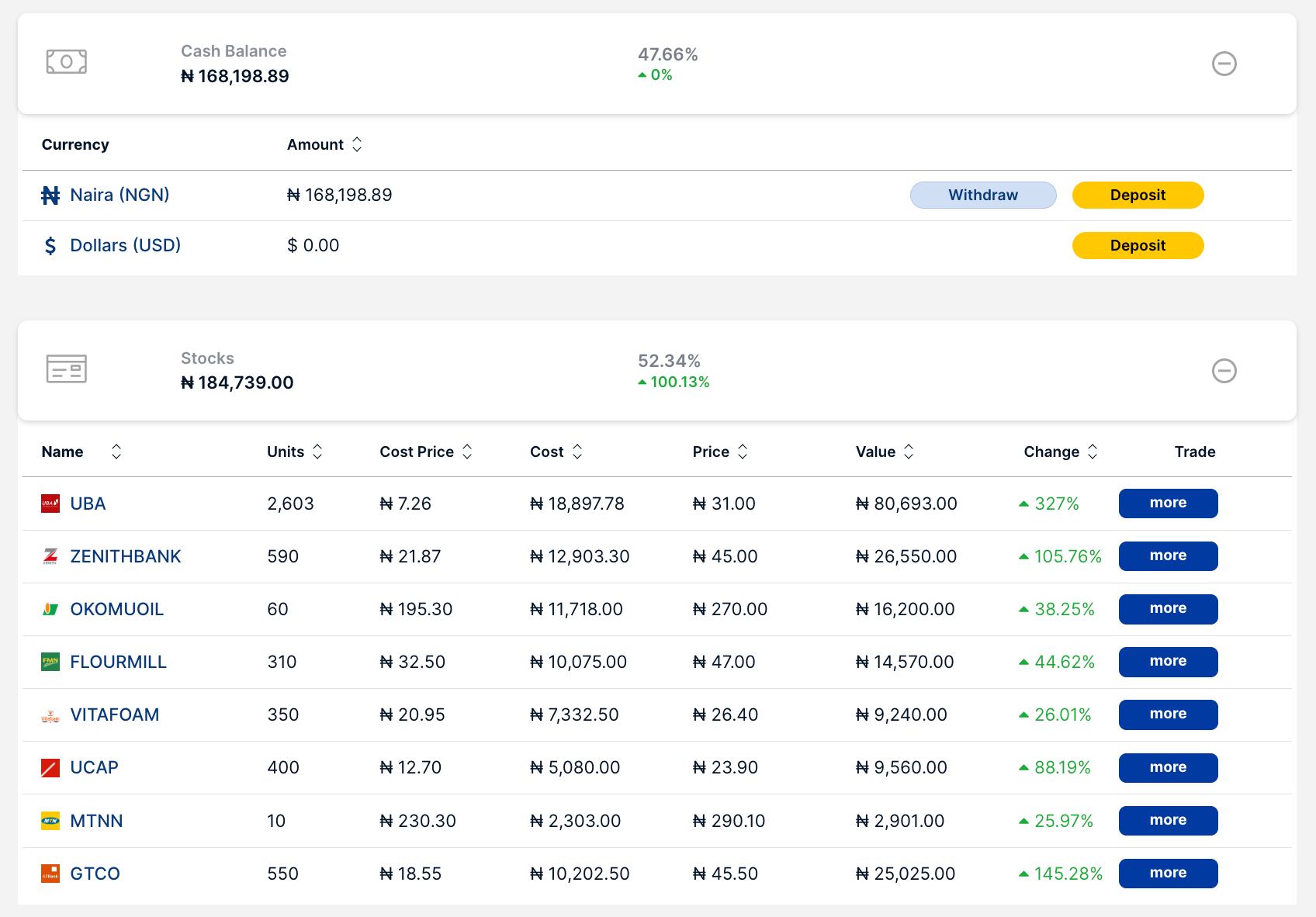Click the UBA logo icon
The image size is (1316, 917).
(x=50, y=503)
